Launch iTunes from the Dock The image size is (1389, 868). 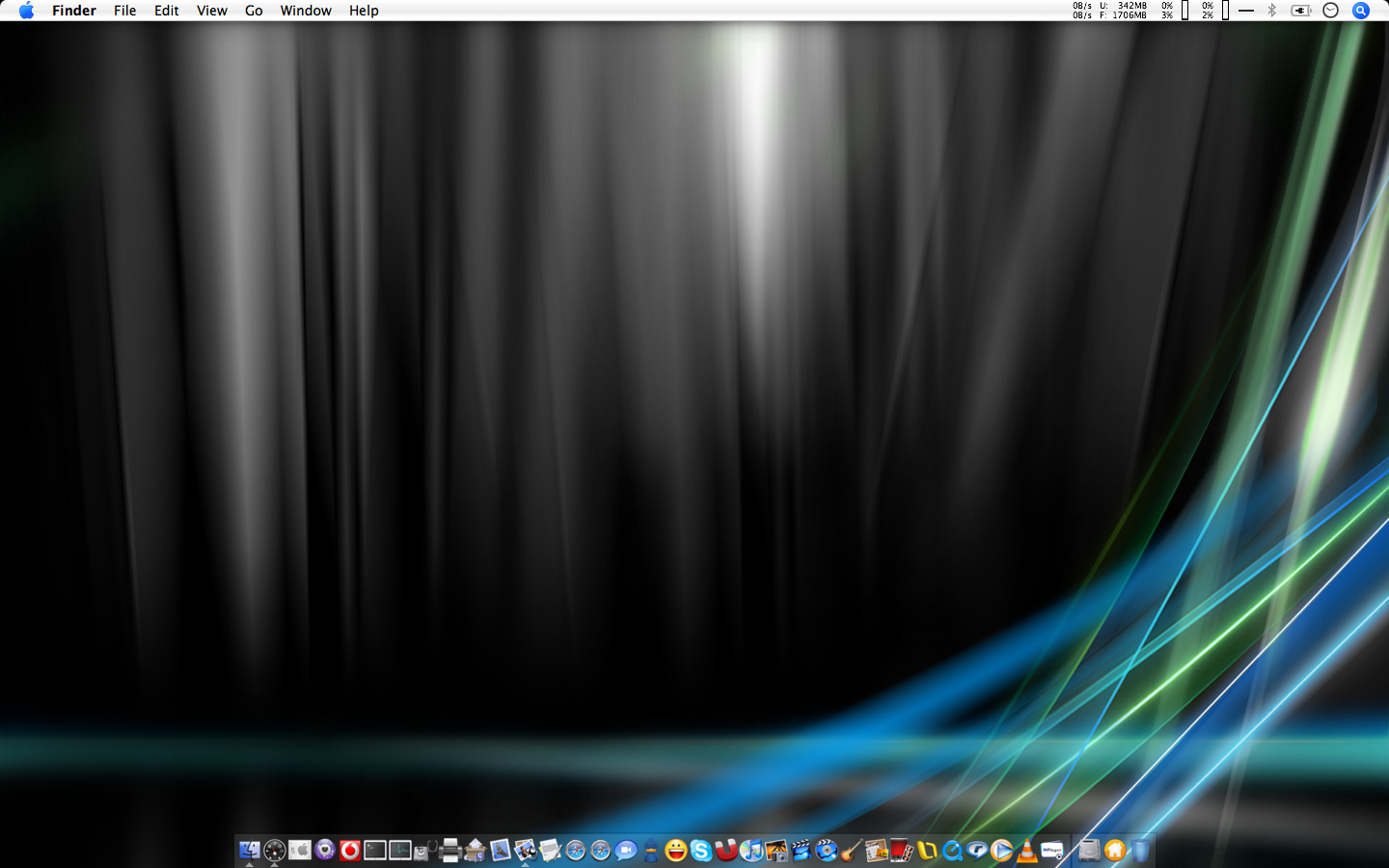point(751,850)
